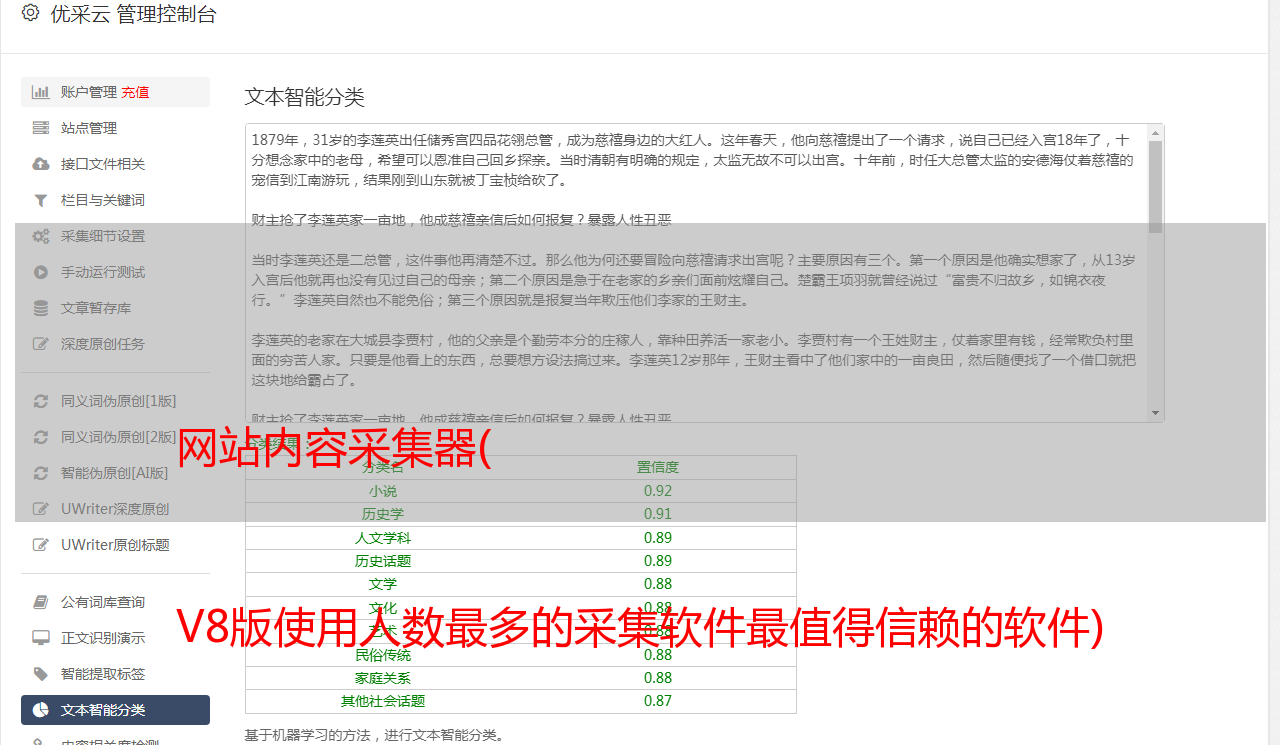
Task: Click the 民俗传统 category cell
Action: [x=383, y=655]
